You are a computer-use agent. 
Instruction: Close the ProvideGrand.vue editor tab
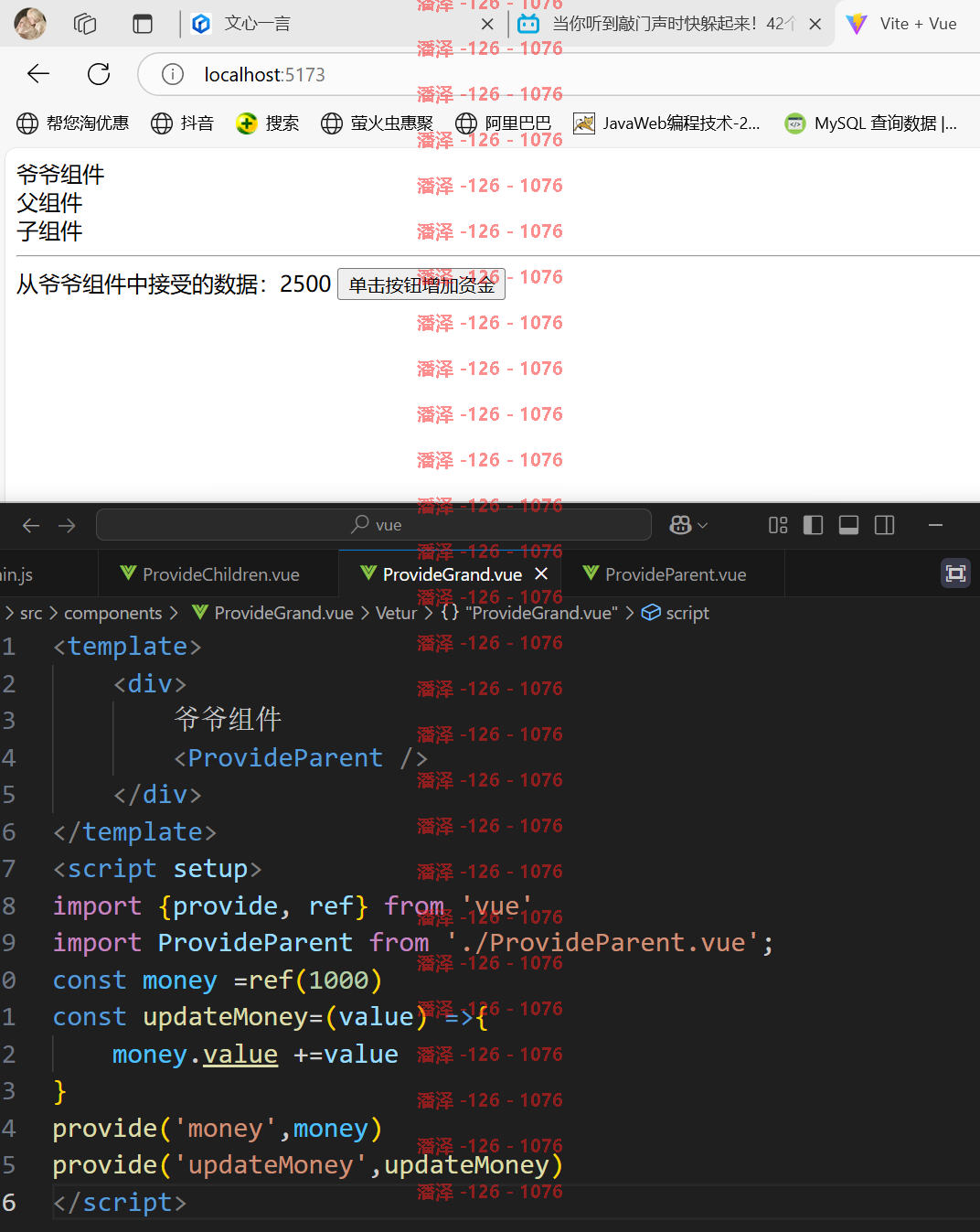[x=541, y=573]
